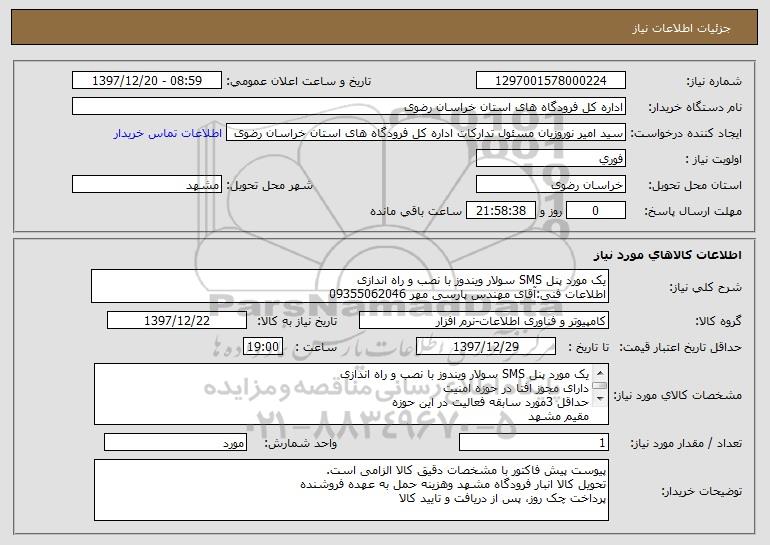The width and height of the screenshot is (770, 545).
Task: Click the header title جزئیات اطلاعات نیاز
Action: coord(682,28)
